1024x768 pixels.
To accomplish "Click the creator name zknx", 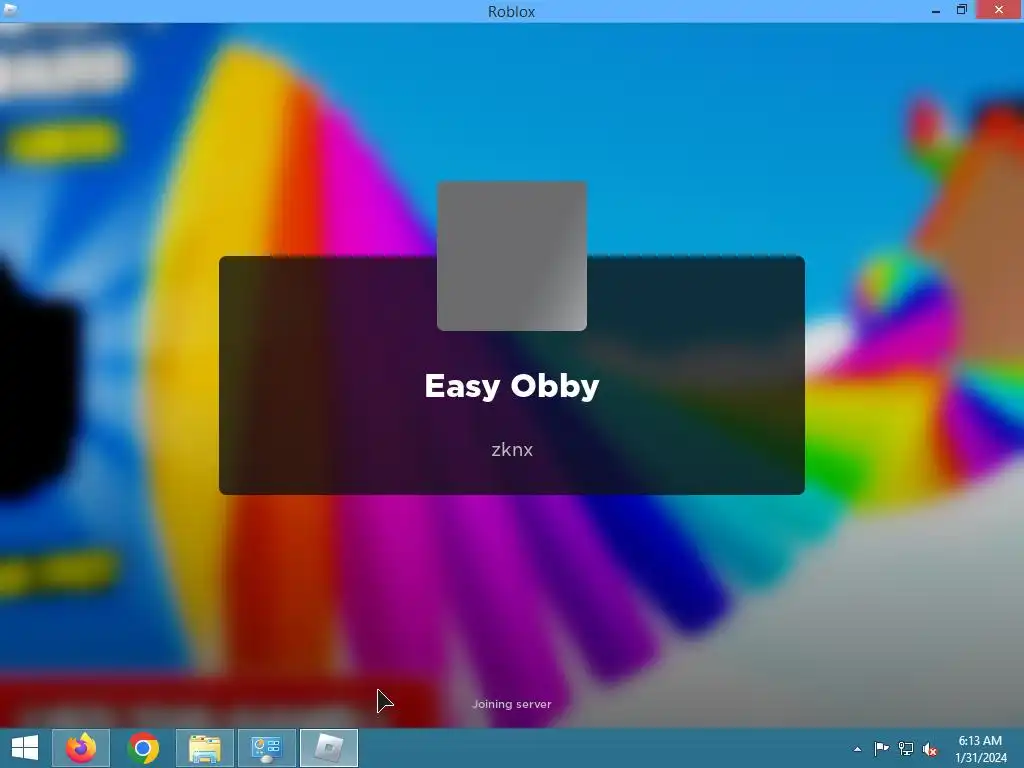I will pos(512,450).
